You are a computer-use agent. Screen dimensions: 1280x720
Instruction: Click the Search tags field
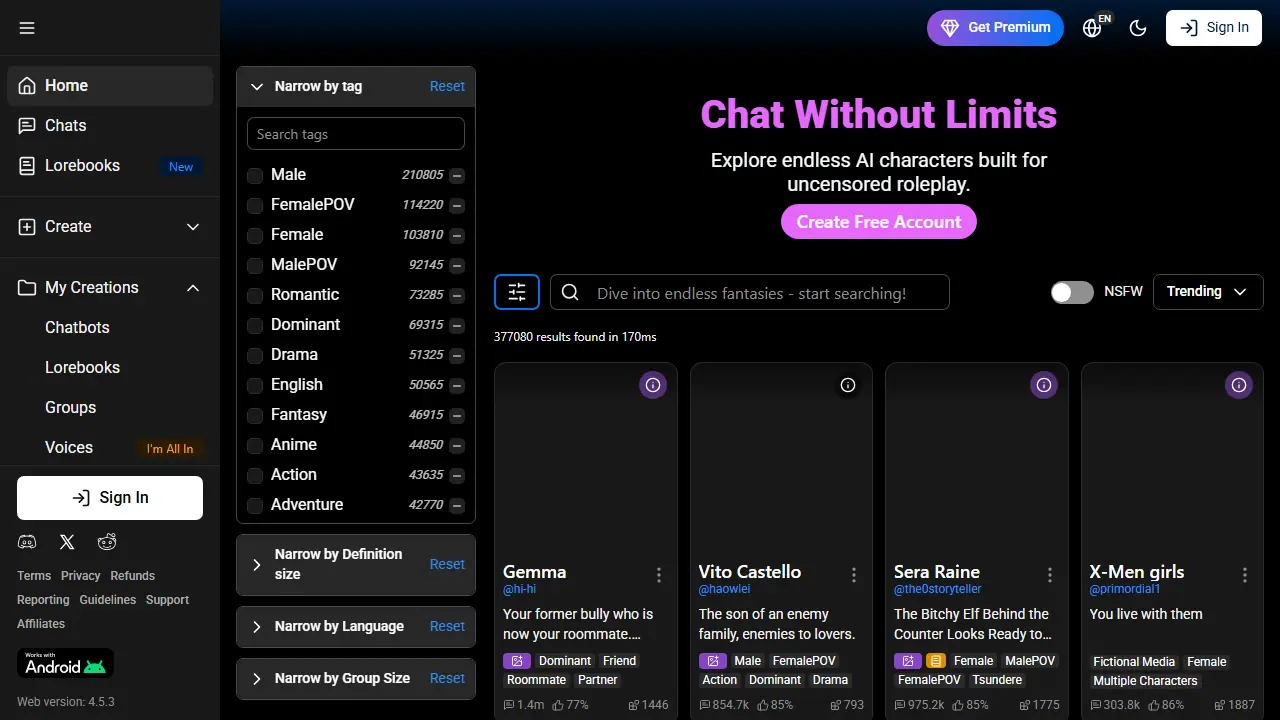point(356,134)
